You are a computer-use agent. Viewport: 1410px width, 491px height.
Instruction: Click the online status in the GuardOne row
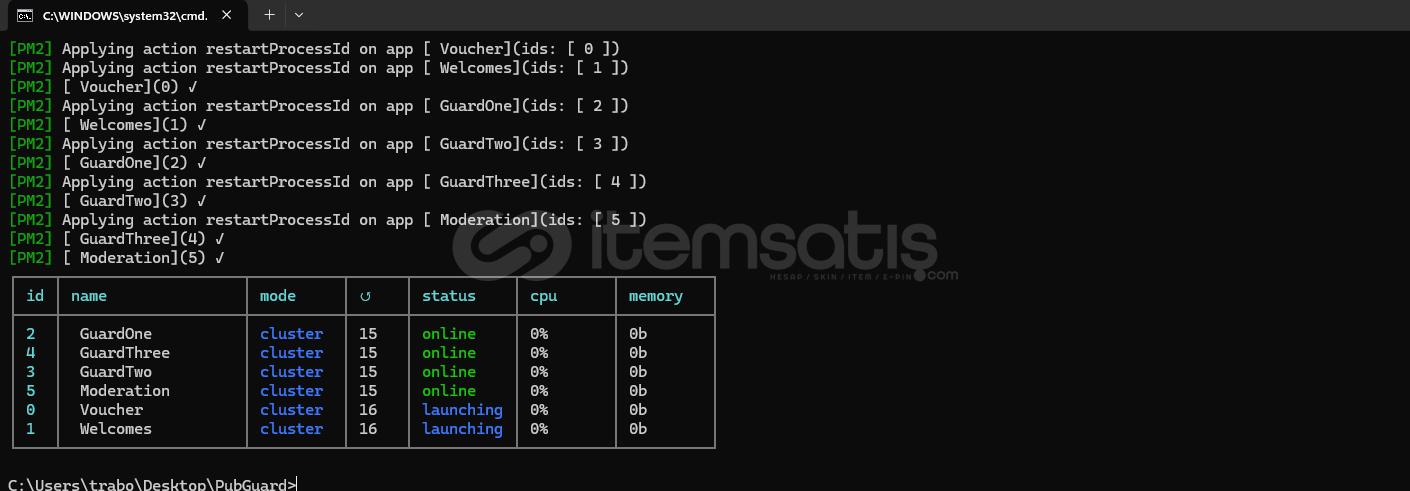click(x=449, y=334)
